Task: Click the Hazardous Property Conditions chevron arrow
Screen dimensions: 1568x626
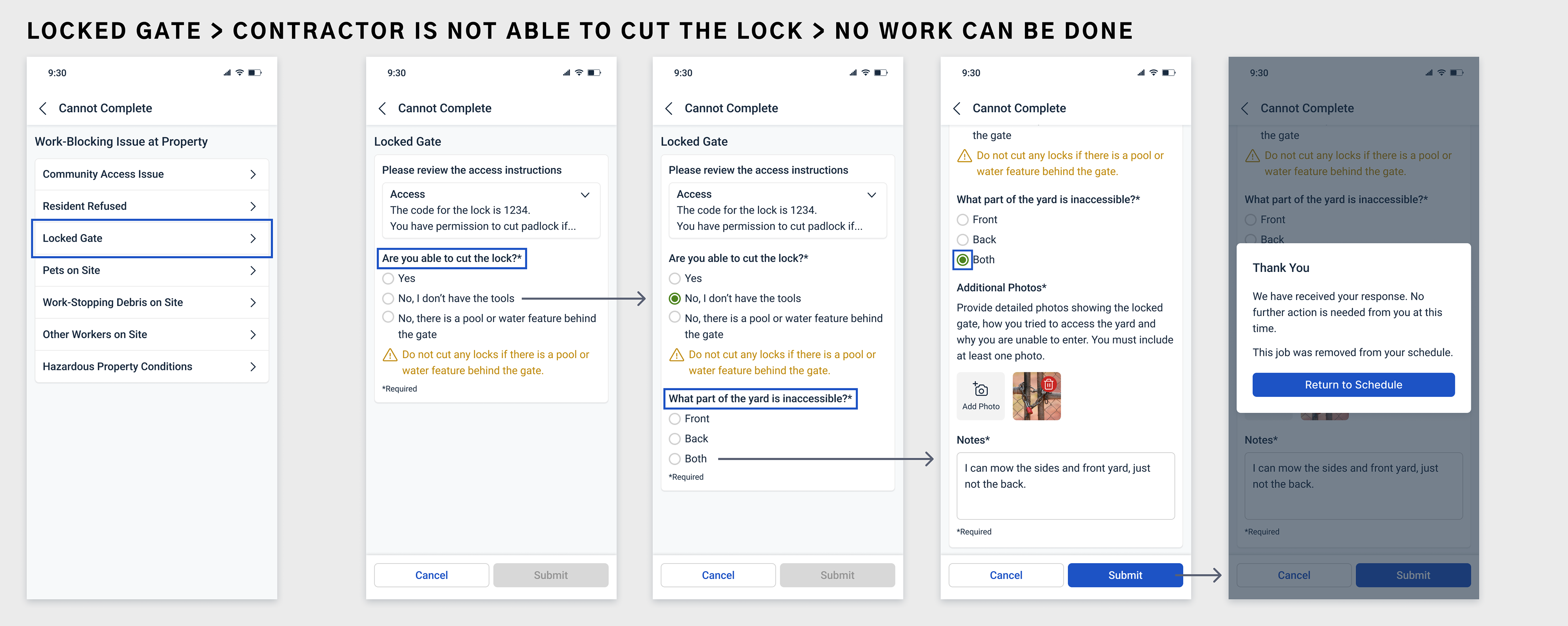Action: pyautogui.click(x=253, y=367)
